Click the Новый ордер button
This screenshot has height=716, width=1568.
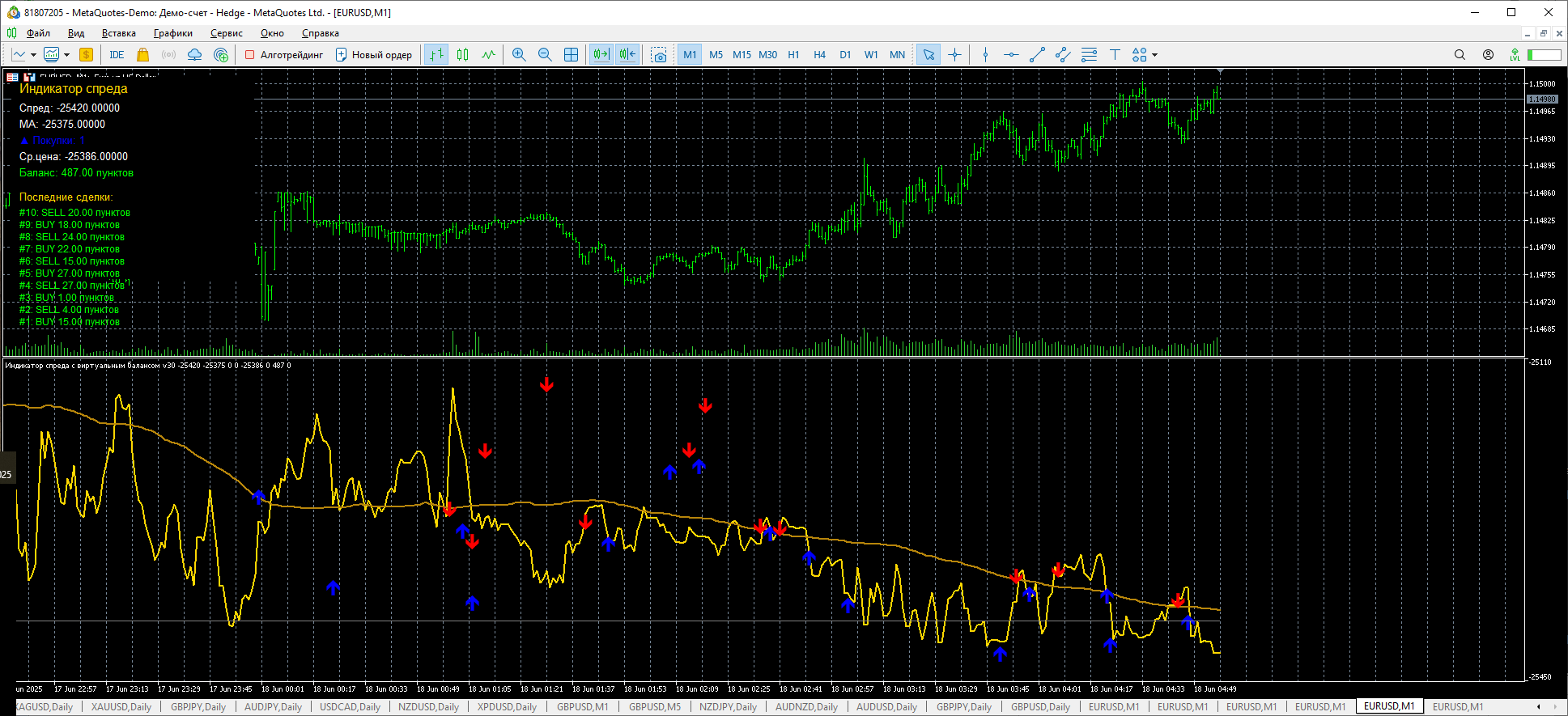(x=374, y=55)
